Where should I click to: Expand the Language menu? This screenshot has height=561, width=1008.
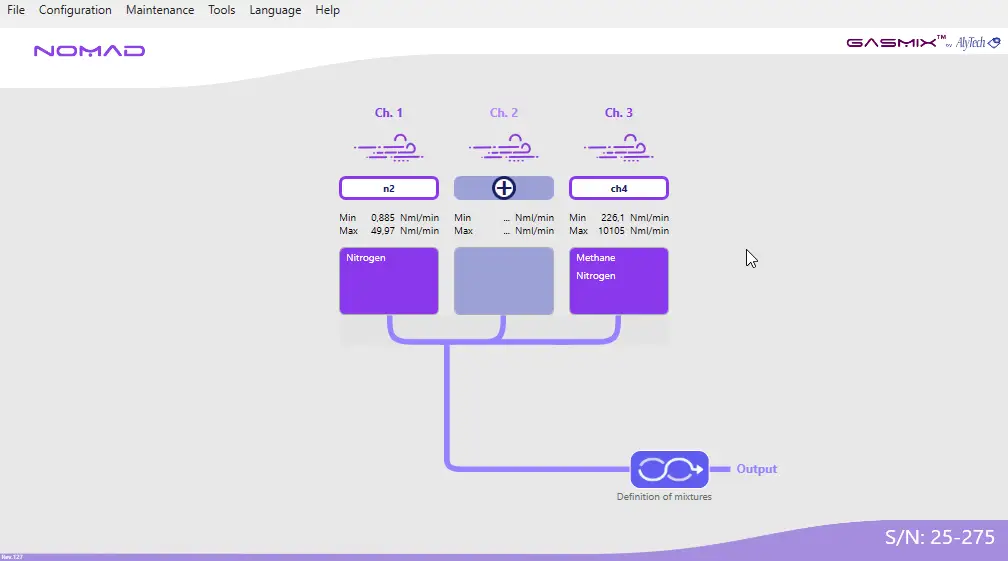click(x=275, y=10)
